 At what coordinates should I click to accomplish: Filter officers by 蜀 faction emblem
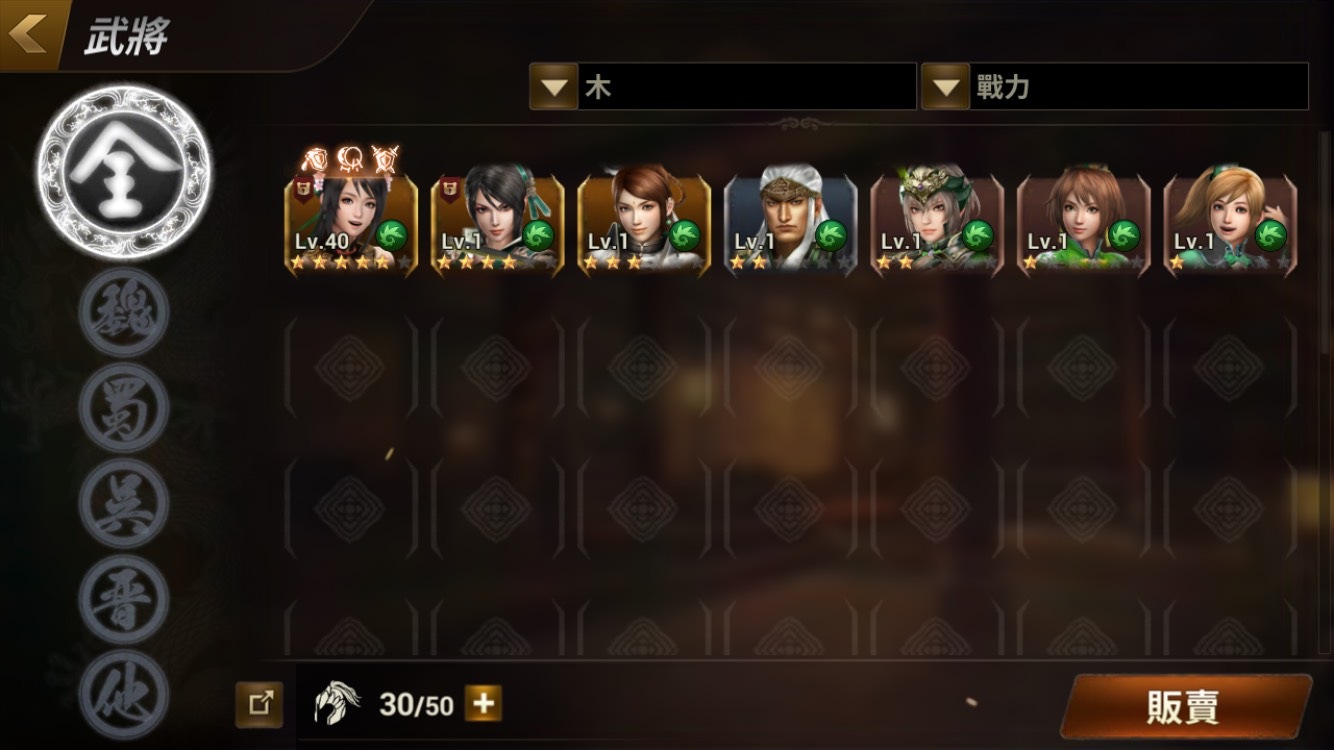pos(124,408)
